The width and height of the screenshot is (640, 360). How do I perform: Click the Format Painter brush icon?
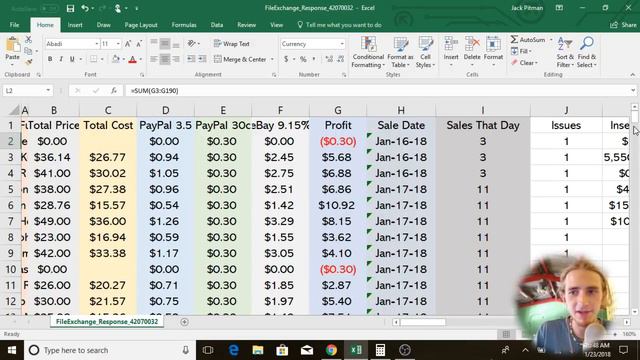pyautogui.click(x=28, y=62)
